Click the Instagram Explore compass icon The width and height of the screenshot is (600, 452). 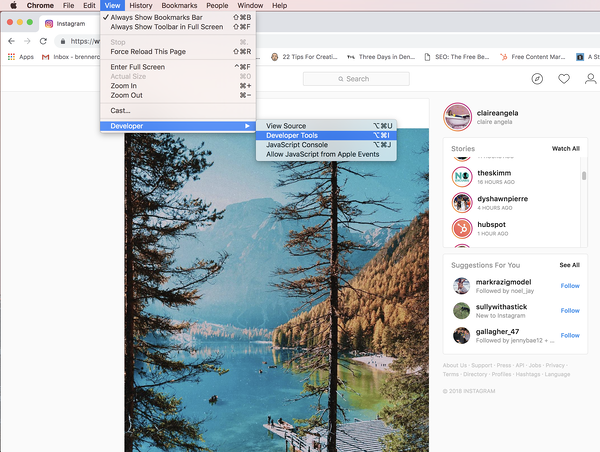(537, 78)
